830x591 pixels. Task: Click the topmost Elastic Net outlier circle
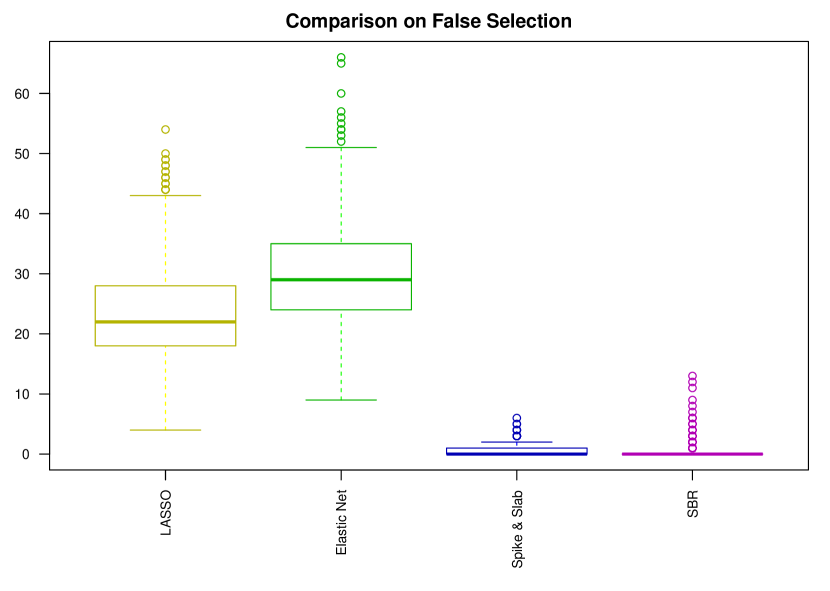point(341,57)
